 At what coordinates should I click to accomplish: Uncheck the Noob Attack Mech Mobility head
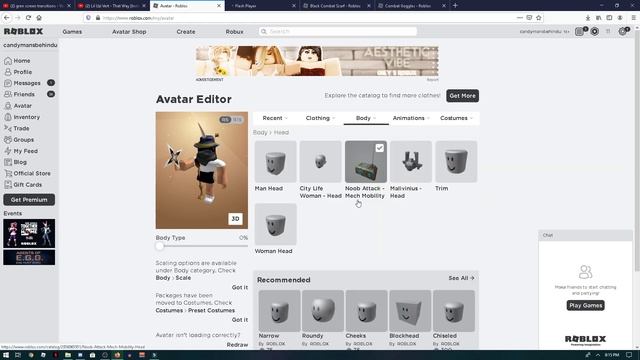380,148
